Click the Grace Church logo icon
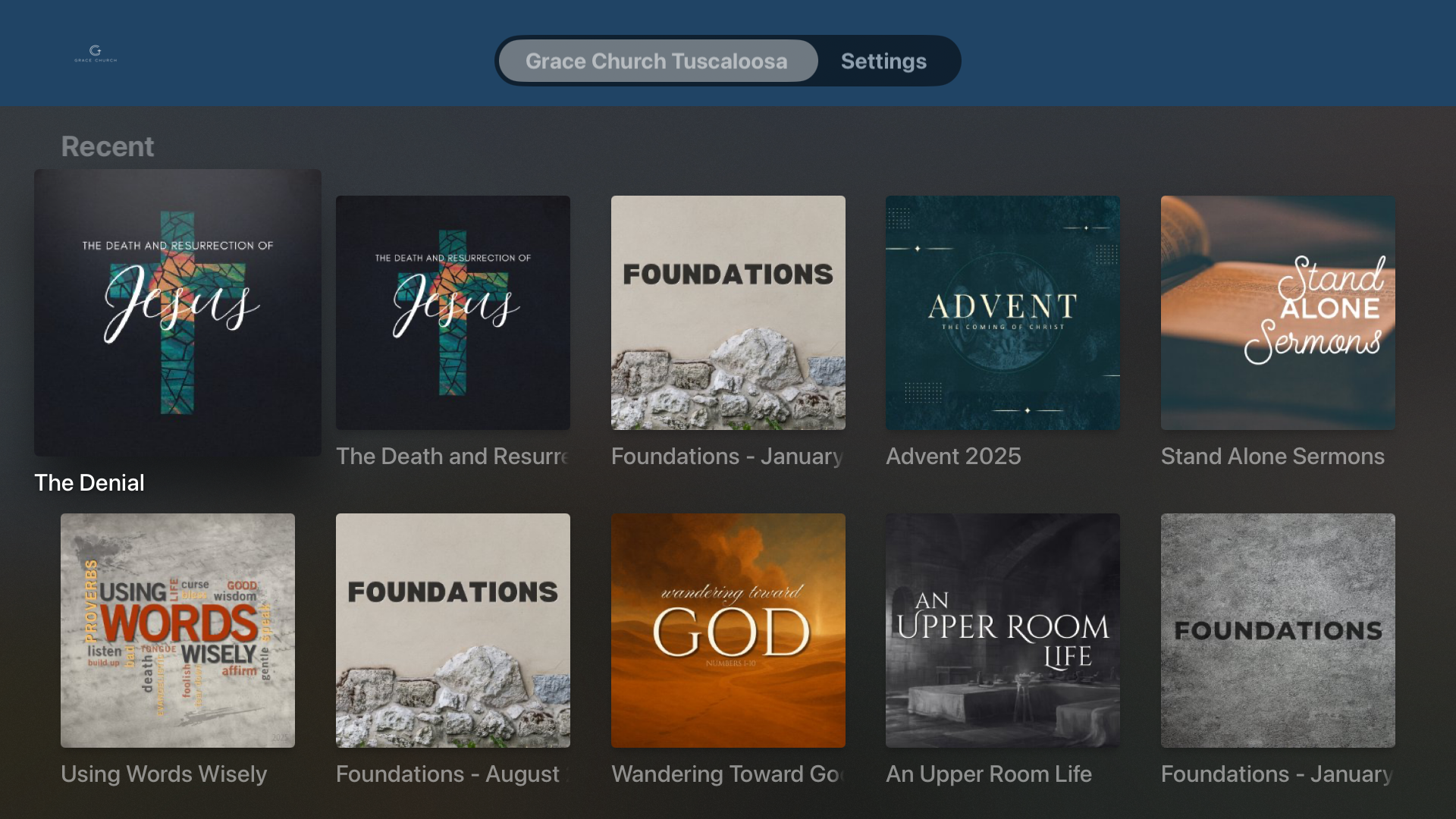Image resolution: width=1456 pixels, height=819 pixels. coord(96,53)
